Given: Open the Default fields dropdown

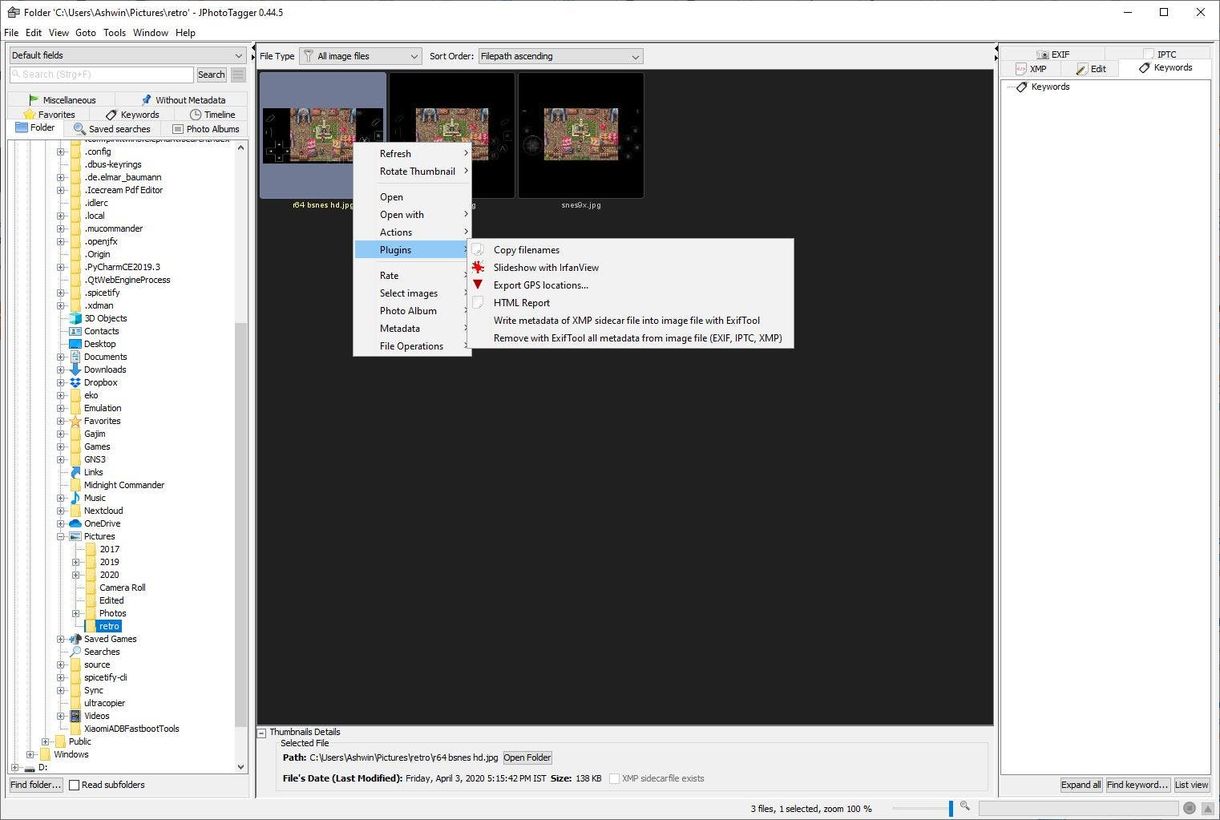Looking at the screenshot, I should pyautogui.click(x=127, y=56).
